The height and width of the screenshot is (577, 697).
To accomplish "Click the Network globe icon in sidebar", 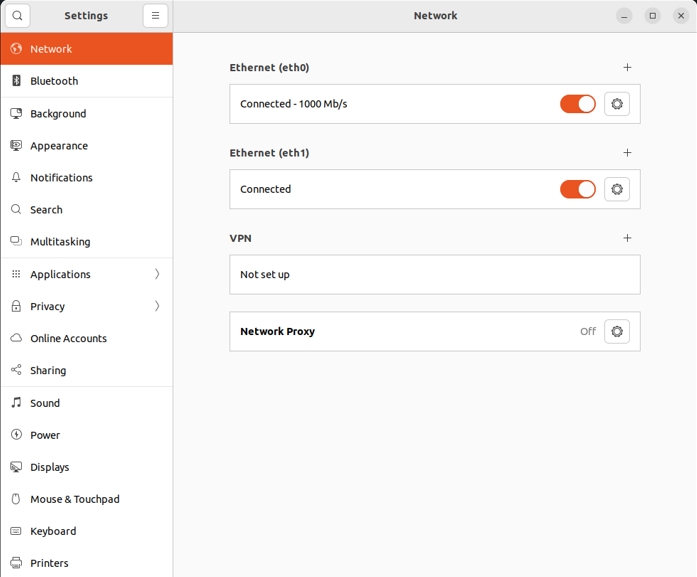I will coord(16,48).
